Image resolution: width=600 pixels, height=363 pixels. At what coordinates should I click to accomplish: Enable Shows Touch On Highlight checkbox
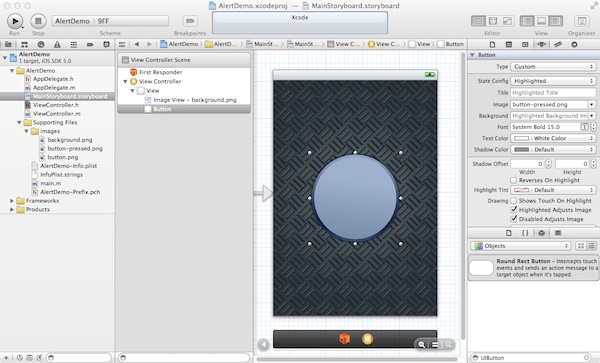(514, 200)
